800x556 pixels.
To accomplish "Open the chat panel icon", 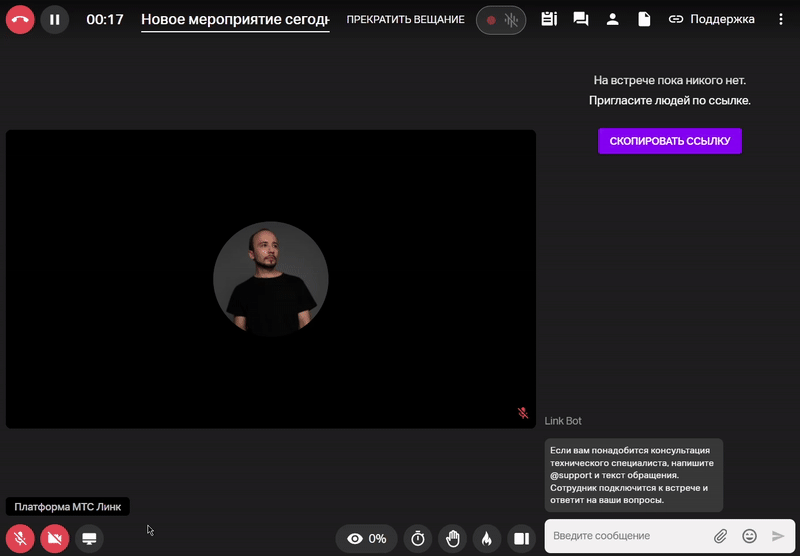I will (x=580, y=19).
